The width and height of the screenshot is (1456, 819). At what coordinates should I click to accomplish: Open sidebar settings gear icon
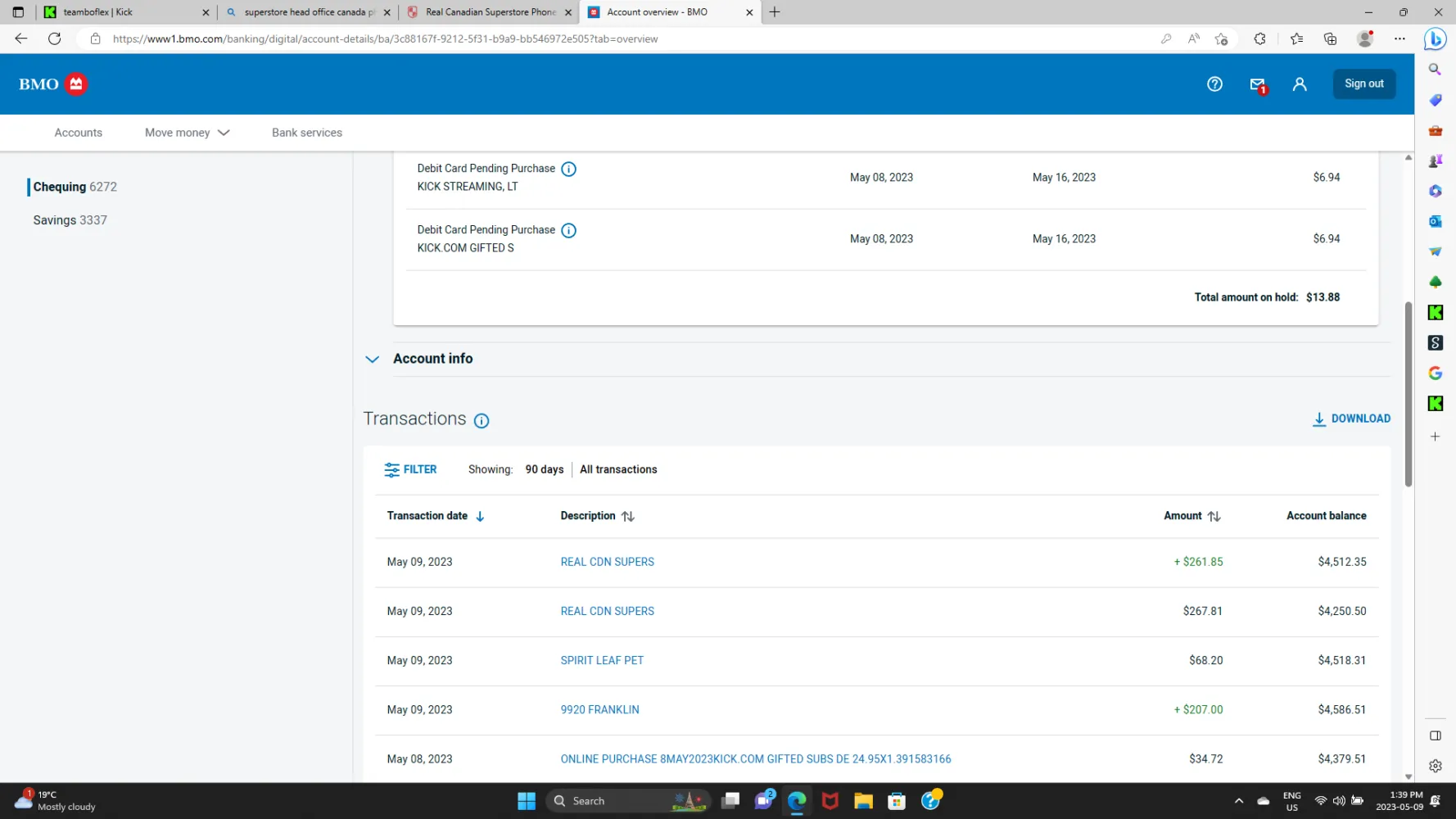click(x=1435, y=766)
